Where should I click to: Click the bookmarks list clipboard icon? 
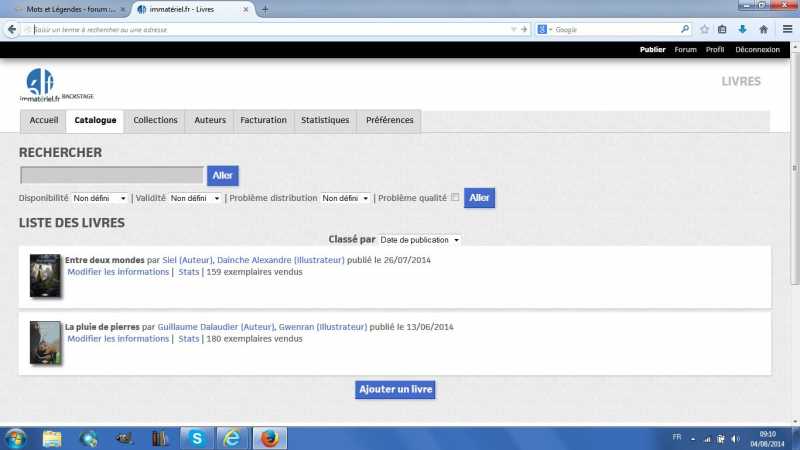pos(722,29)
